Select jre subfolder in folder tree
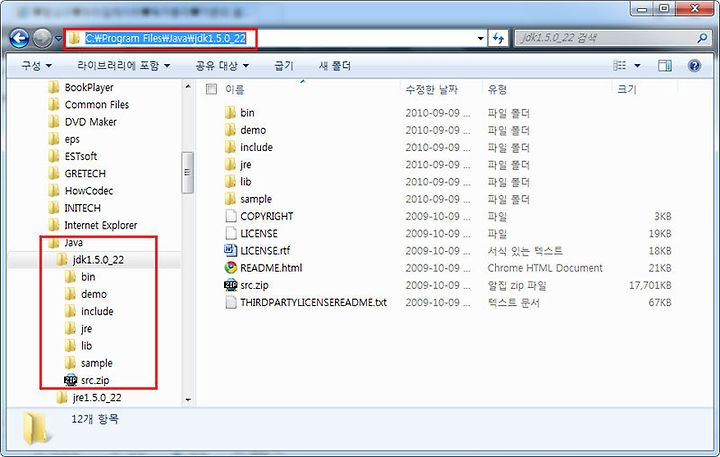Viewport: 720px width, 457px height. point(86,328)
